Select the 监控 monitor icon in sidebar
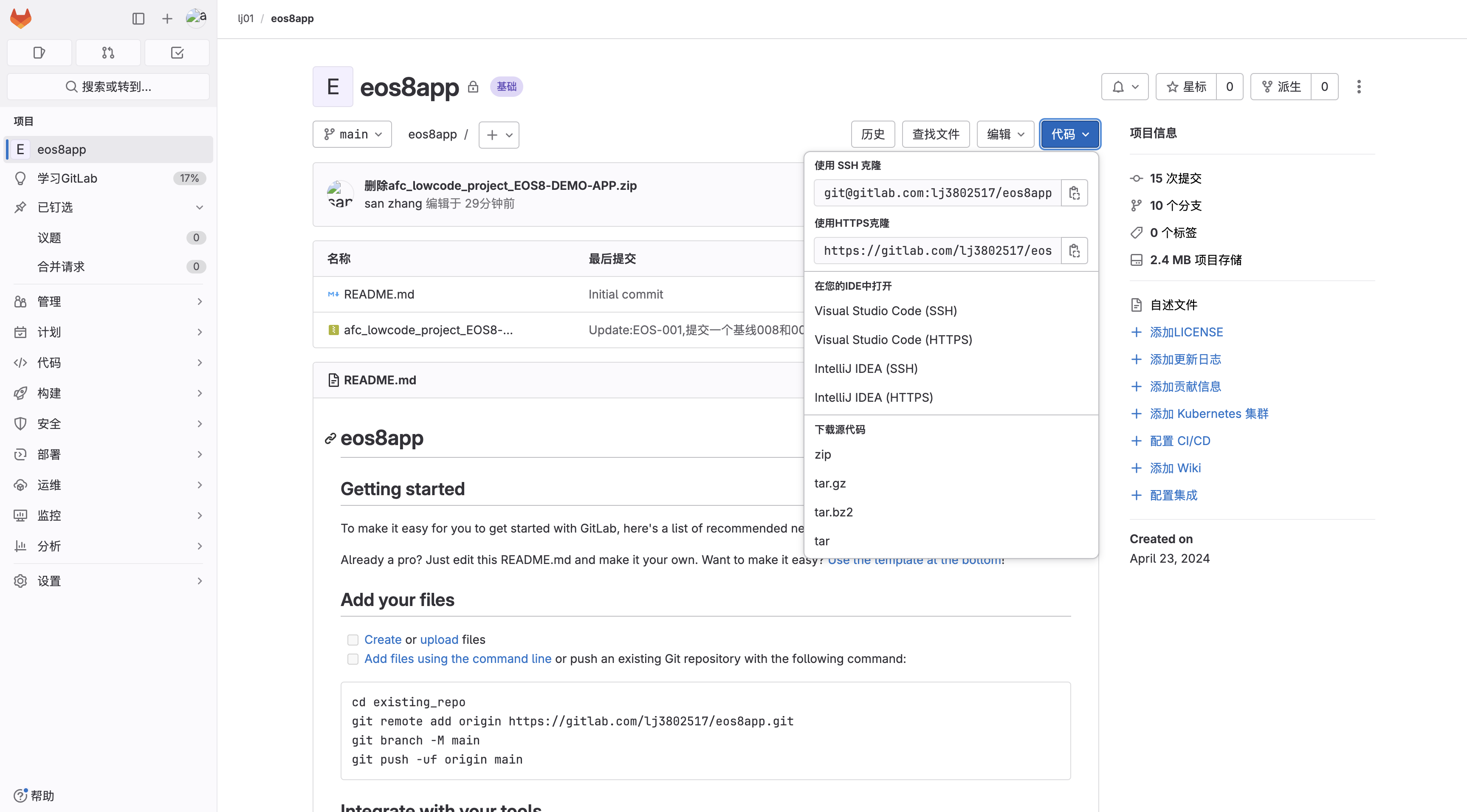1467x812 pixels. (20, 515)
